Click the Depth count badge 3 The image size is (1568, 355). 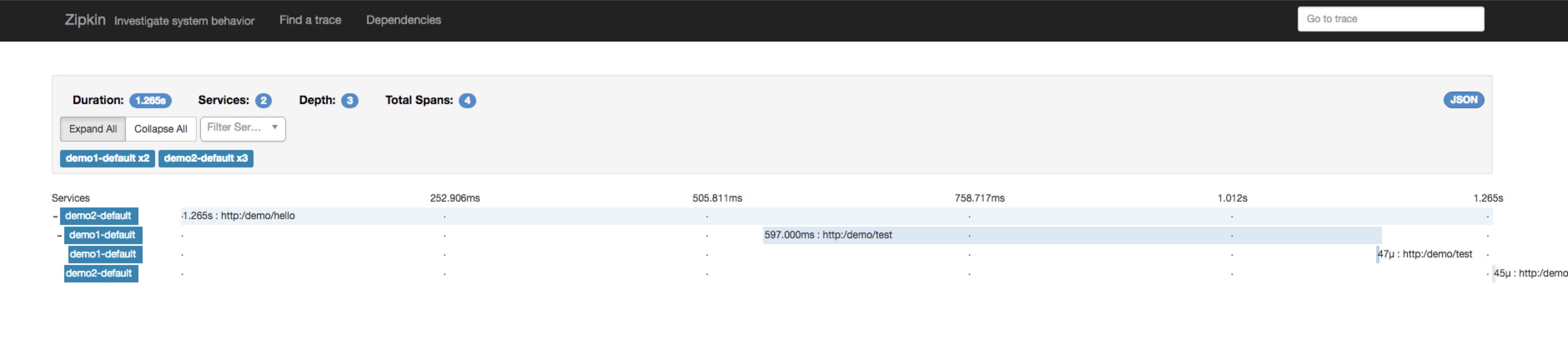pyautogui.click(x=349, y=100)
